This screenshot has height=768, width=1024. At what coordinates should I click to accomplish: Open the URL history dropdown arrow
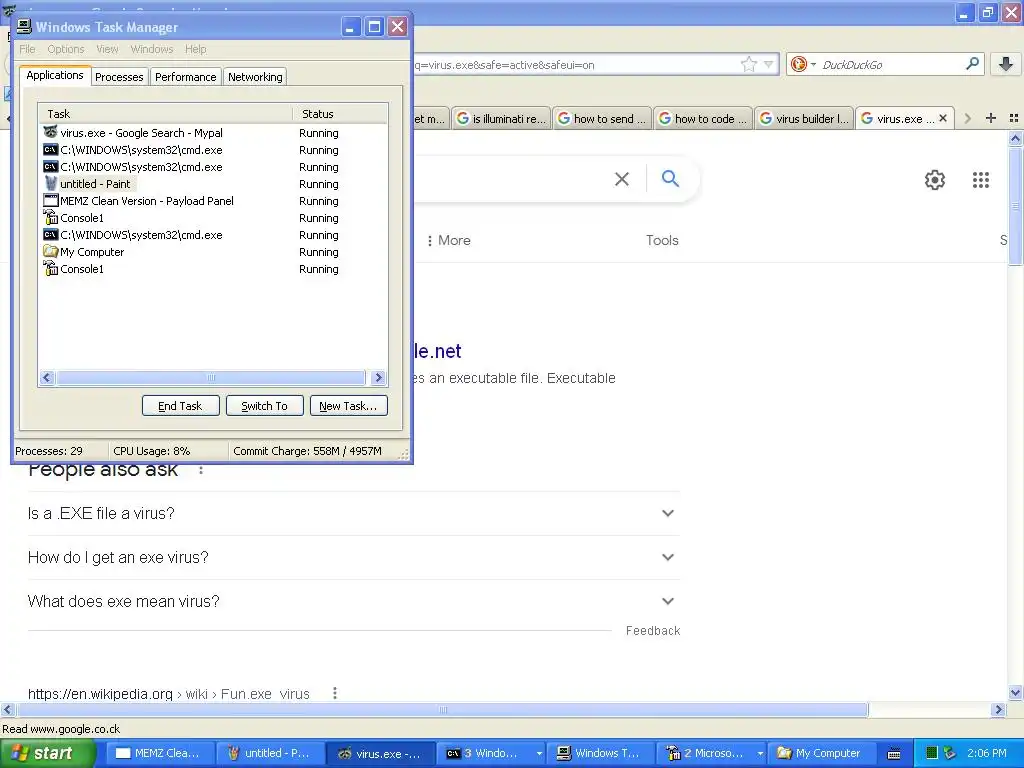point(769,64)
